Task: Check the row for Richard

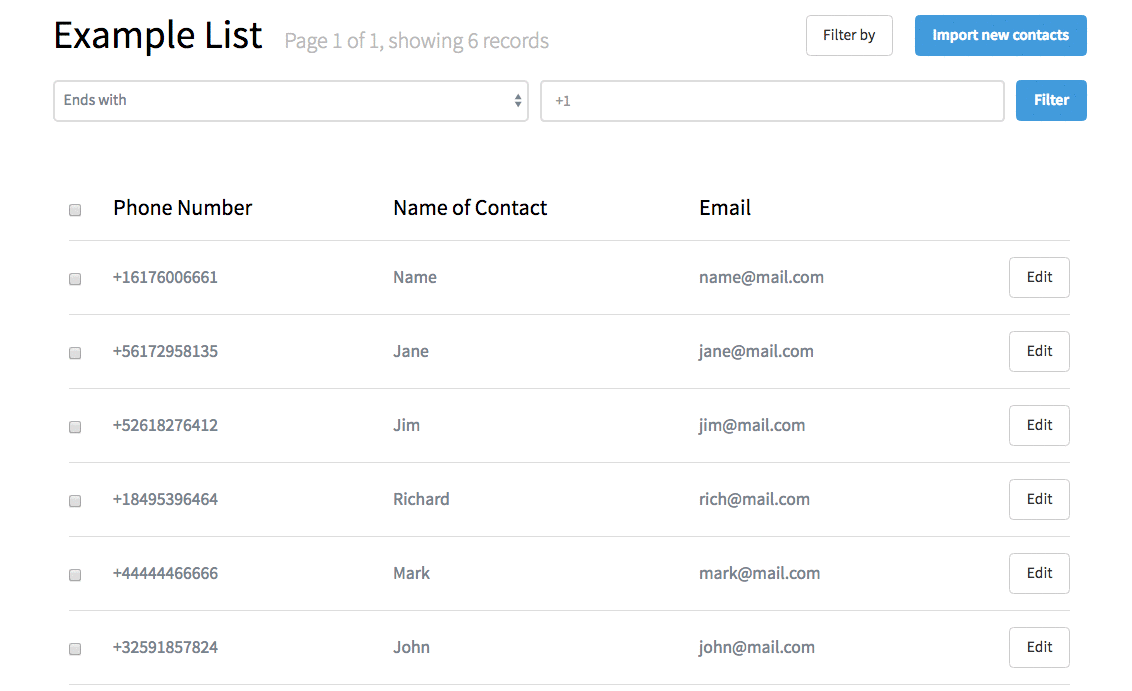Action: (75, 501)
